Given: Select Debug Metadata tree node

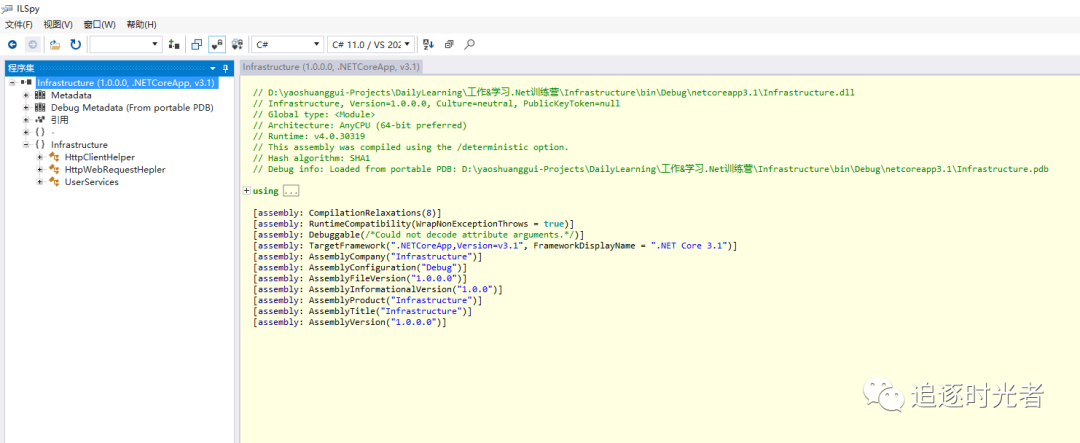Looking at the screenshot, I should point(132,108).
